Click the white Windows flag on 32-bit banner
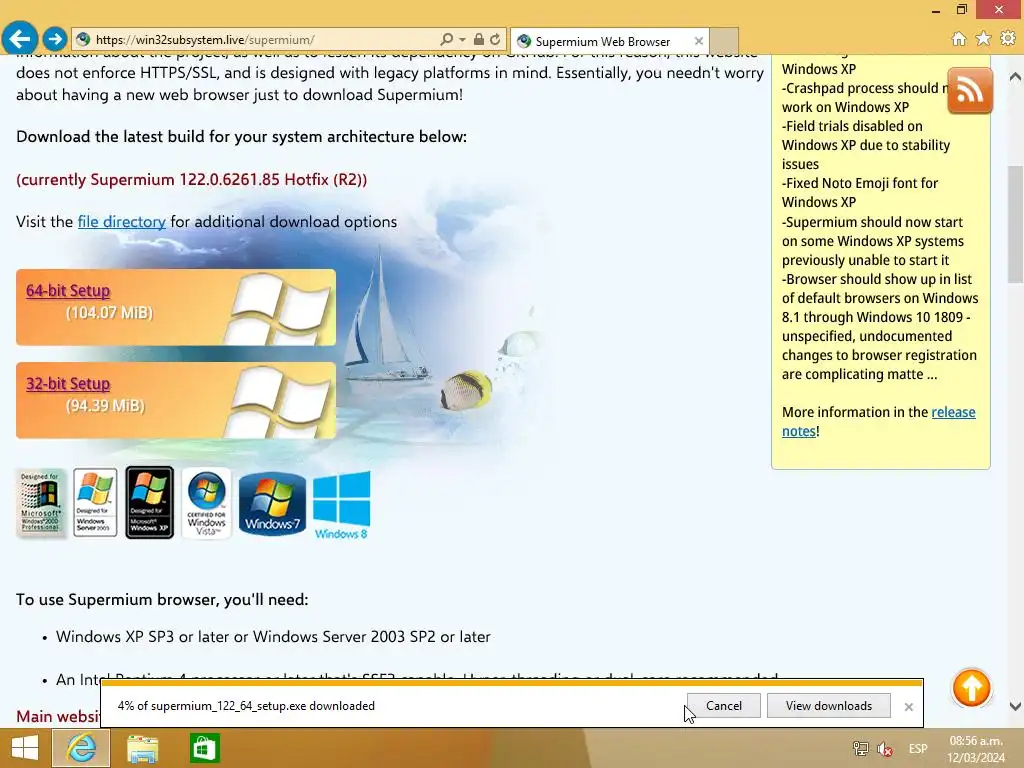This screenshot has height=768, width=1024. point(280,401)
